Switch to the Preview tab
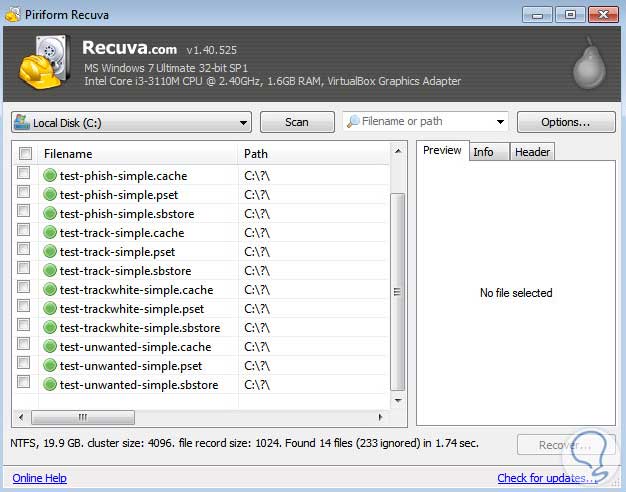 [442, 151]
